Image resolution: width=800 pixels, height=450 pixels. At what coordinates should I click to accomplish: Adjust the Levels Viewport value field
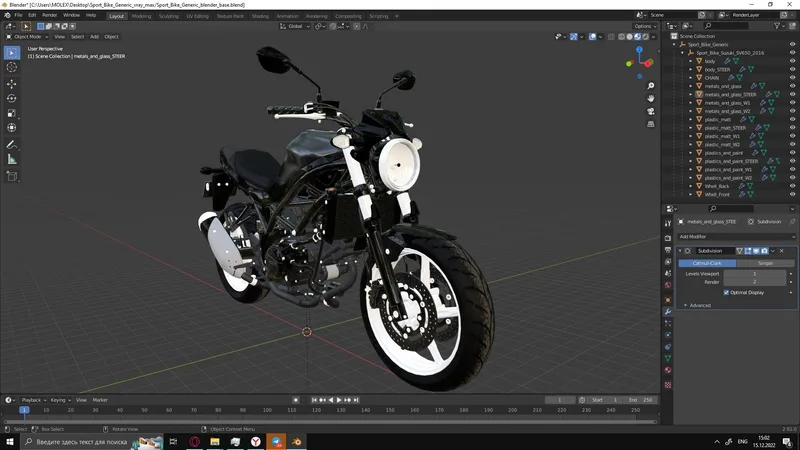tap(755, 274)
